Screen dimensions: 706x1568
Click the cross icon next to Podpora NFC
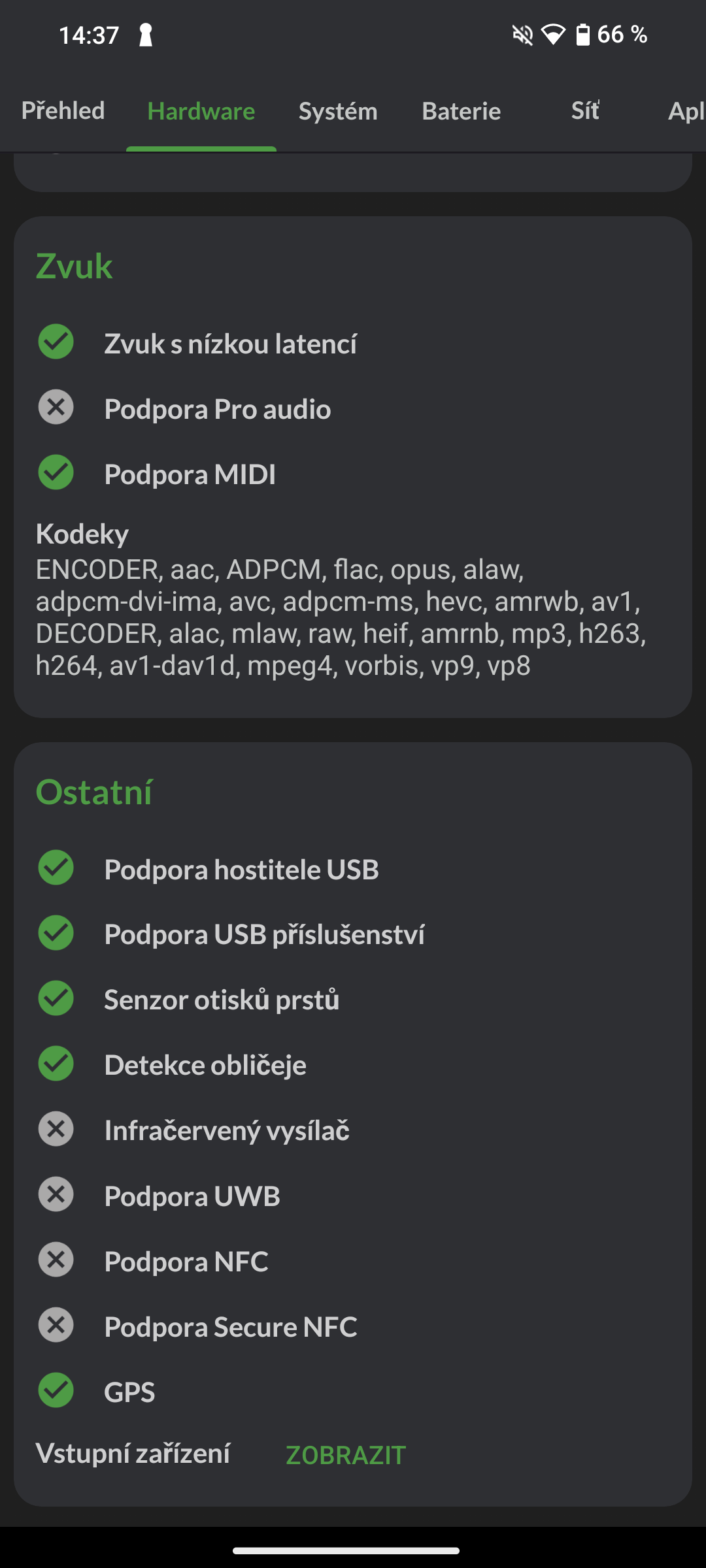coord(56,1260)
